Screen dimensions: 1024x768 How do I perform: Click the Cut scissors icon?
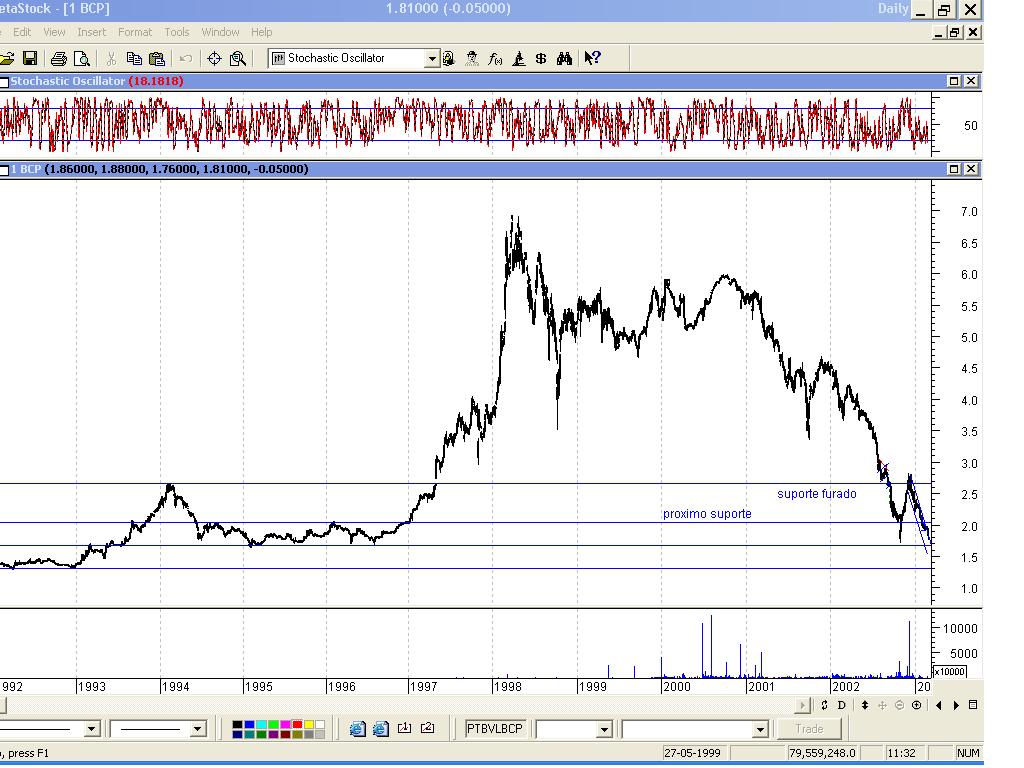111,59
